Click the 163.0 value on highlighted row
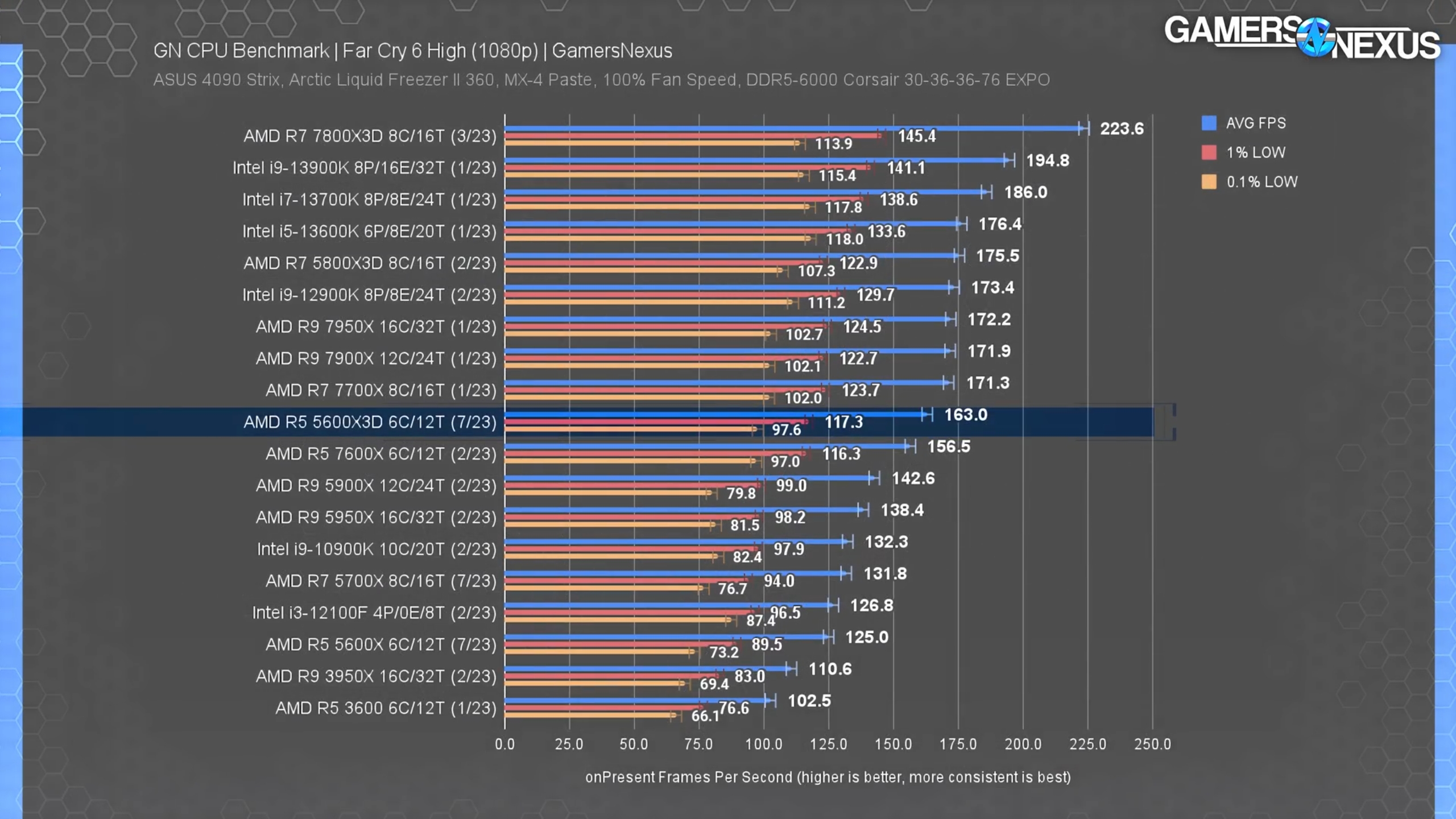The height and width of the screenshot is (819, 1456). 965,415
